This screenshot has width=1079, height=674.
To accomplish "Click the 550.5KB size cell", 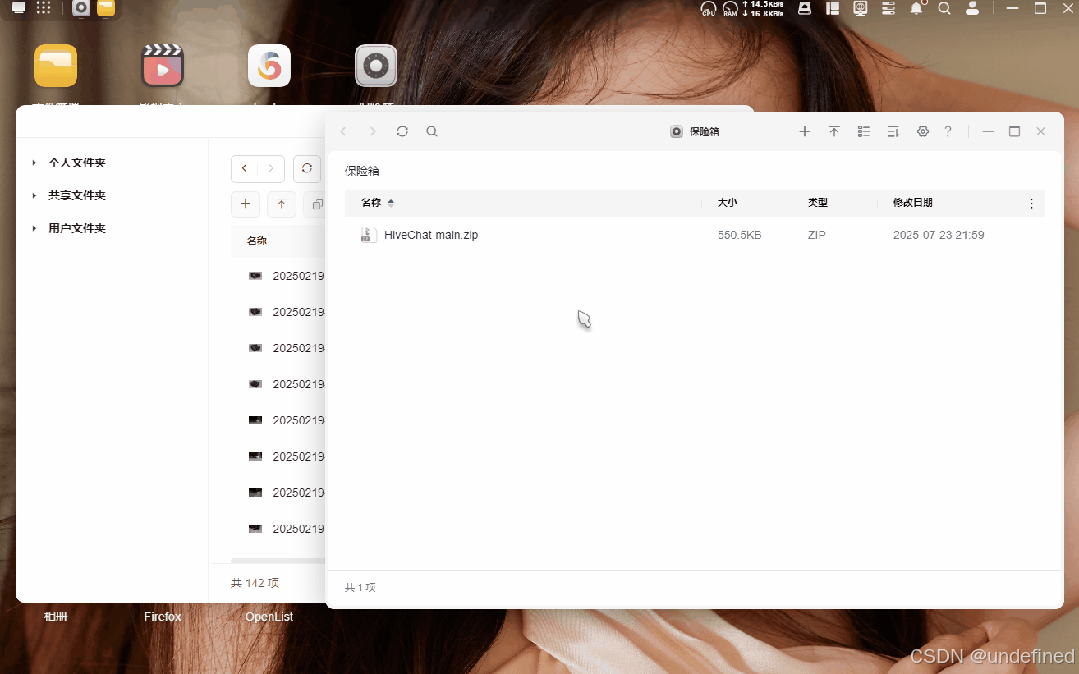I will point(739,235).
